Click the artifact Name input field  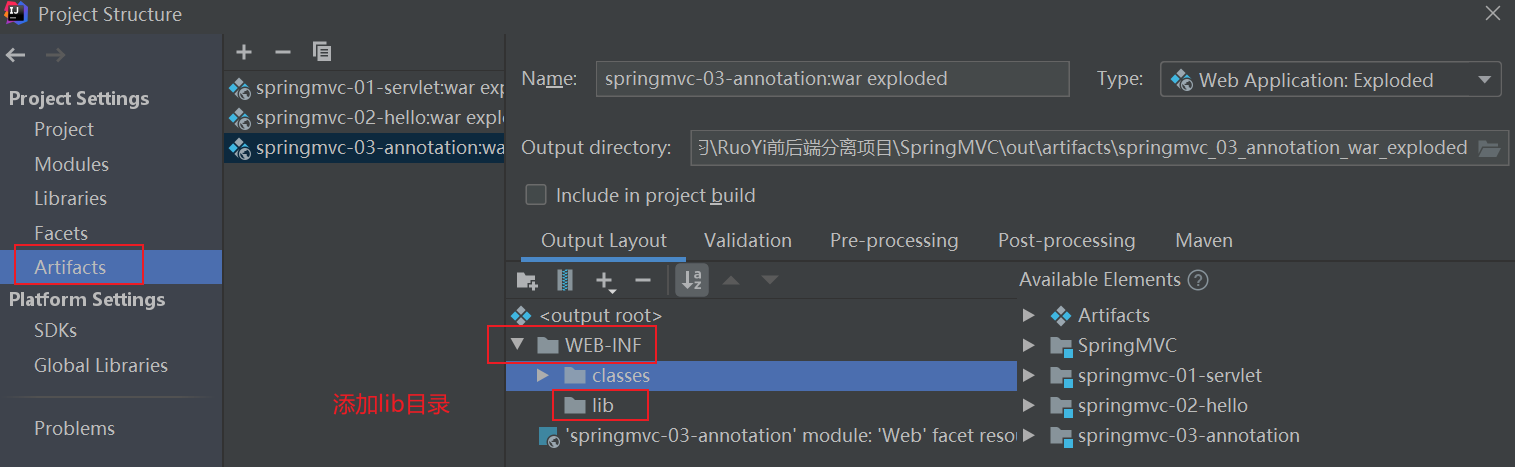tap(831, 79)
